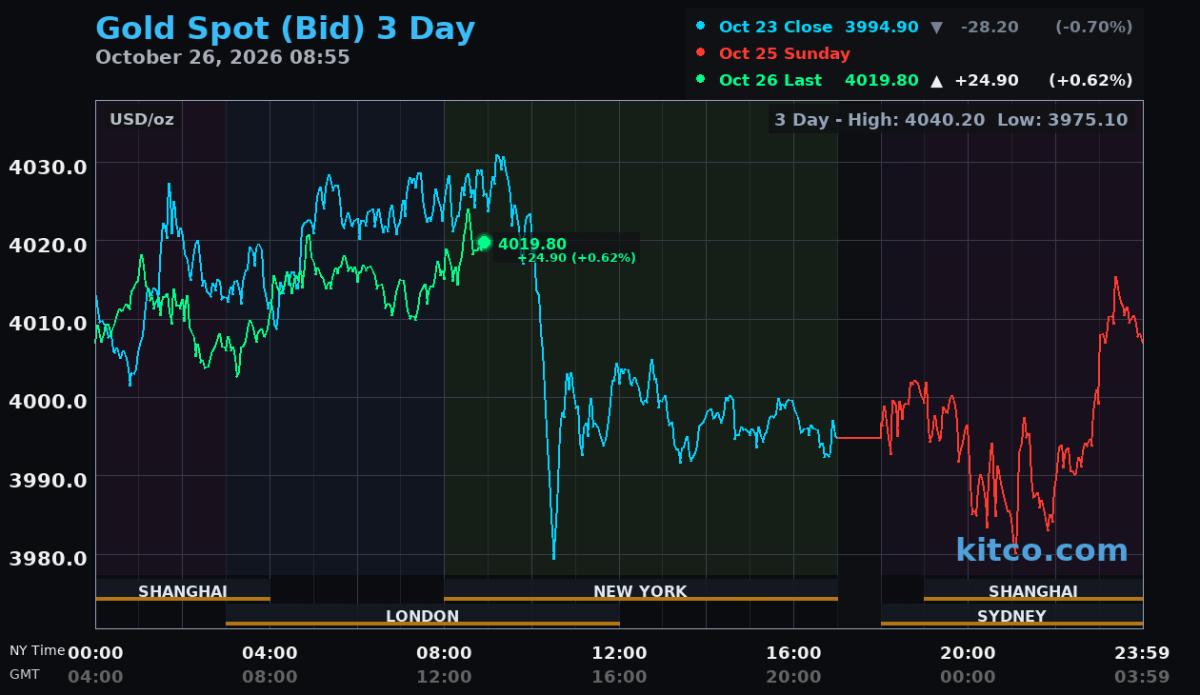Screen dimensions: 1200x695
Task: Click (+0.62%) in the Oct 26 legend row
Action: click(1090, 80)
